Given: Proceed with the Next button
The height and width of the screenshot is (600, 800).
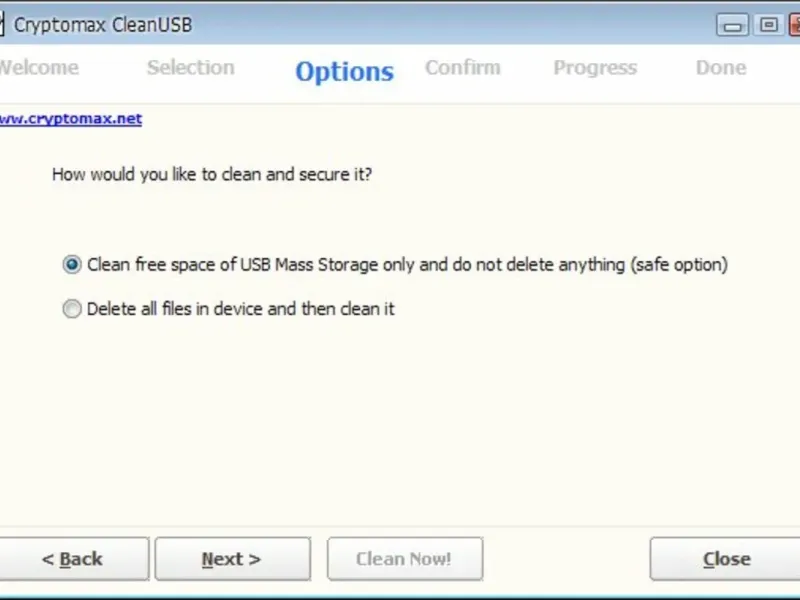Looking at the screenshot, I should [232, 559].
